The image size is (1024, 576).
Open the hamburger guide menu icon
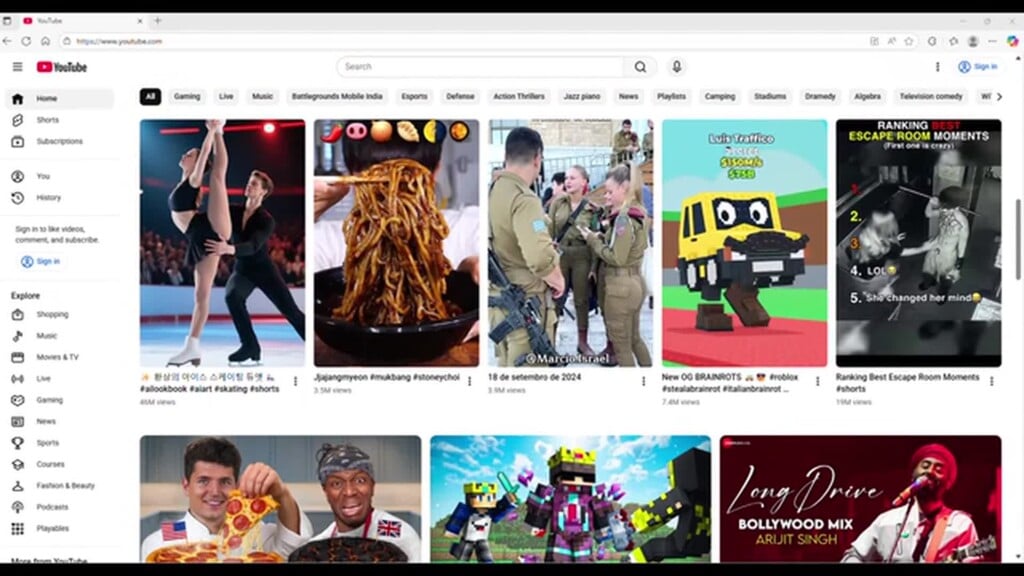coord(17,67)
